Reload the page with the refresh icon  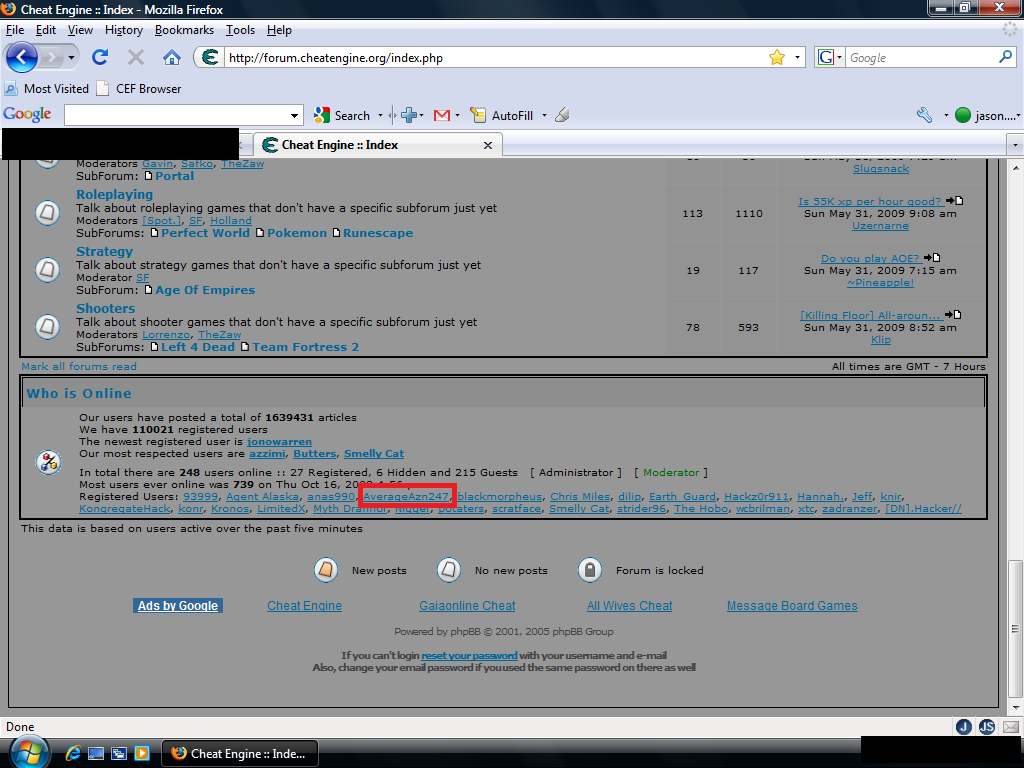point(100,57)
